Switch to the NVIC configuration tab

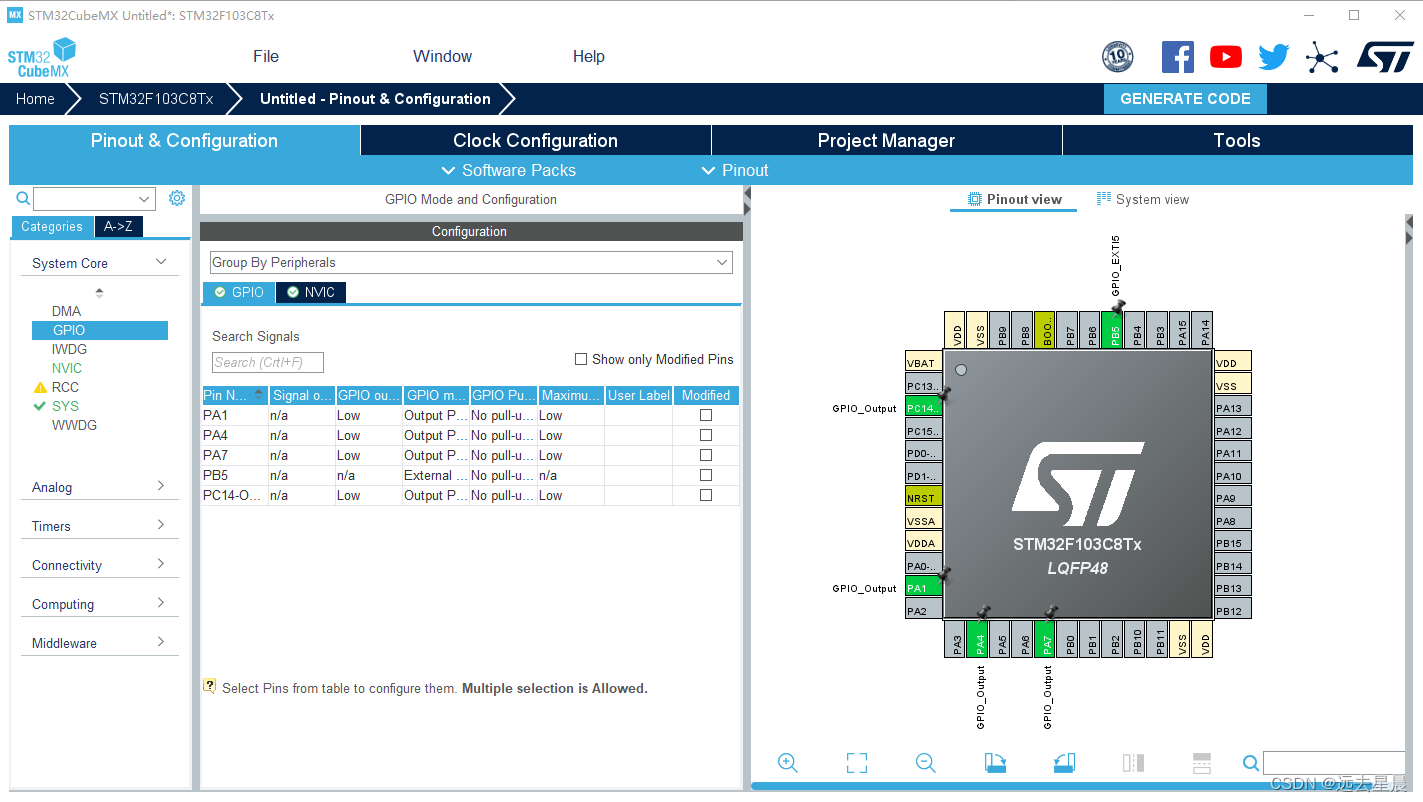[311, 292]
